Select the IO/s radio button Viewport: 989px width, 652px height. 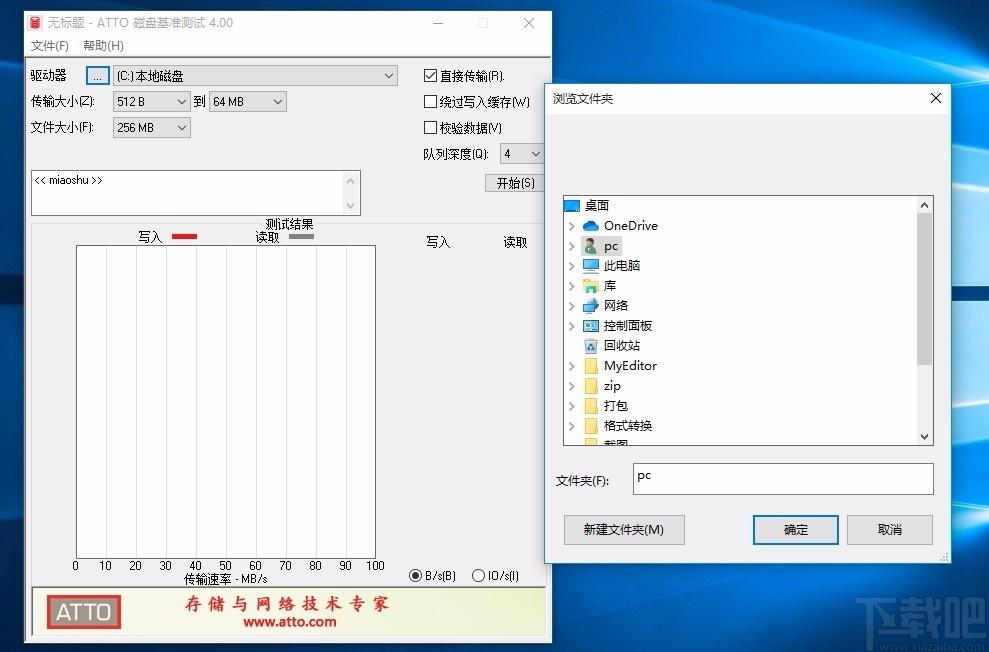pyautogui.click(x=478, y=575)
